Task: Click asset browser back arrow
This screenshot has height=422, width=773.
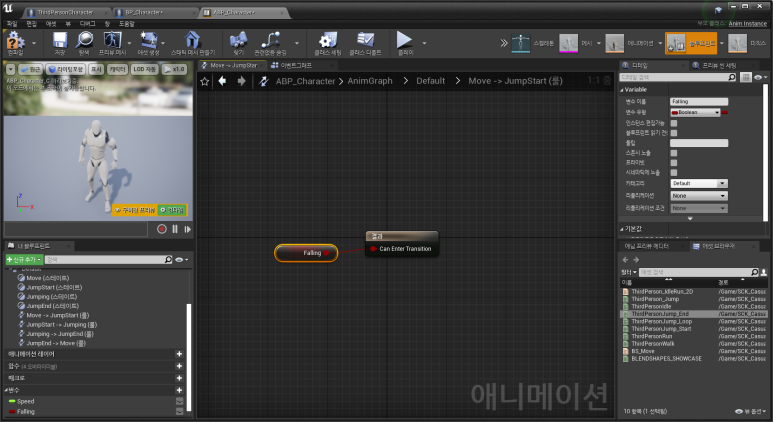Action: [626, 260]
